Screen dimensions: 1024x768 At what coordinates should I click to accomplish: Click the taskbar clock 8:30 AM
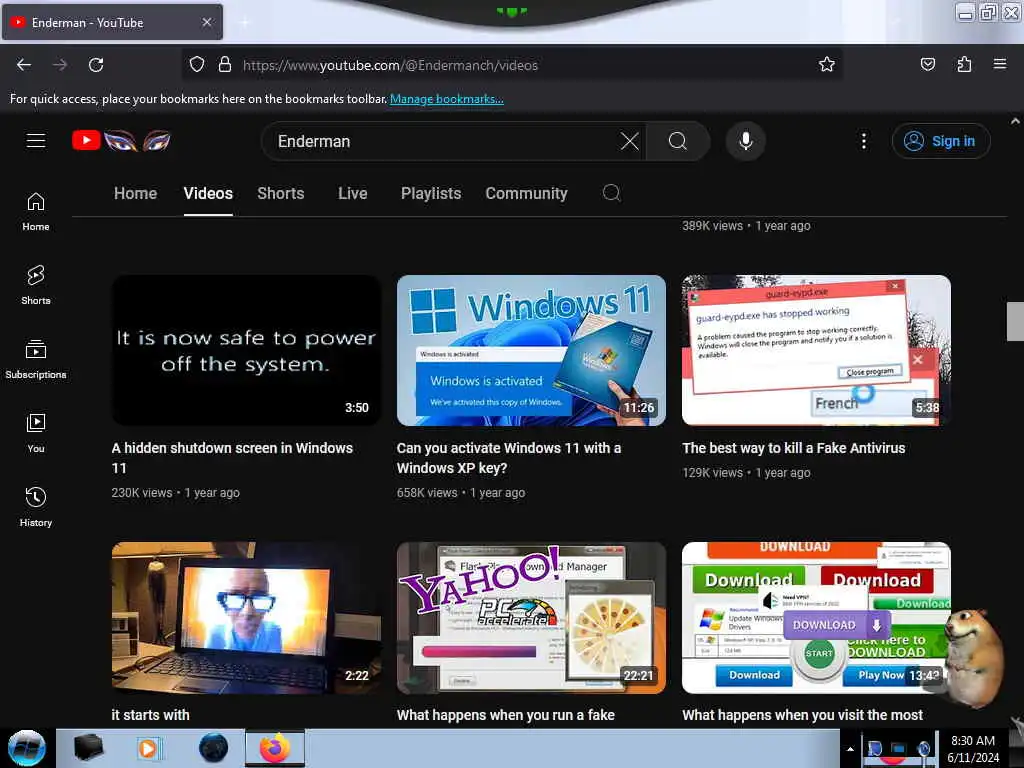pos(972,741)
